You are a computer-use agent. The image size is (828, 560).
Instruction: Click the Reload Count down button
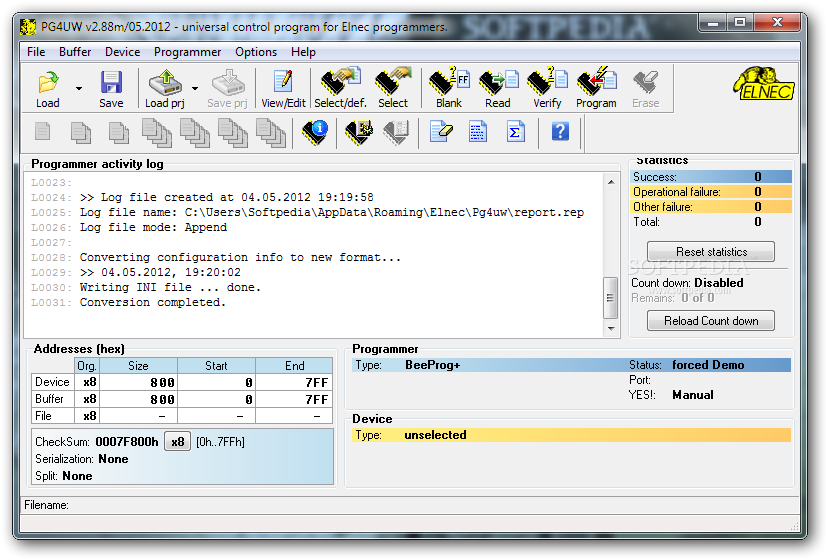[x=711, y=321]
